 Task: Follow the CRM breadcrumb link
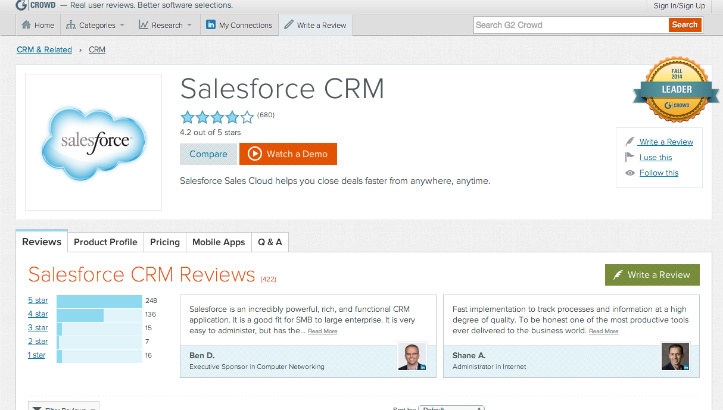(97, 49)
